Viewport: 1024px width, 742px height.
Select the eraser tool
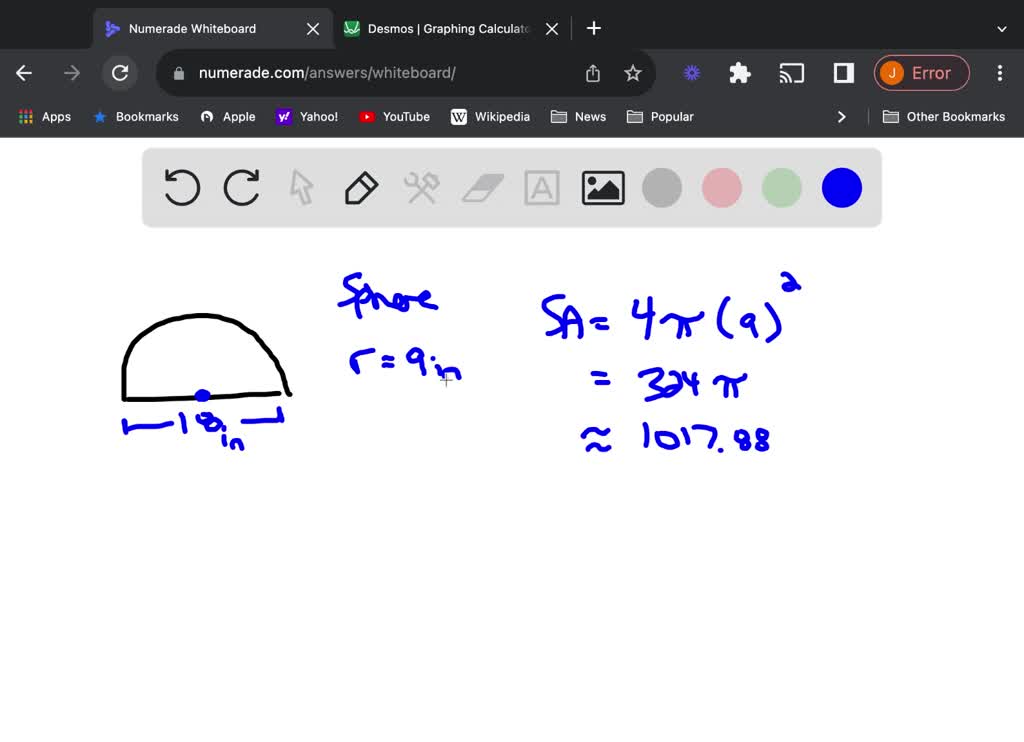click(x=481, y=187)
